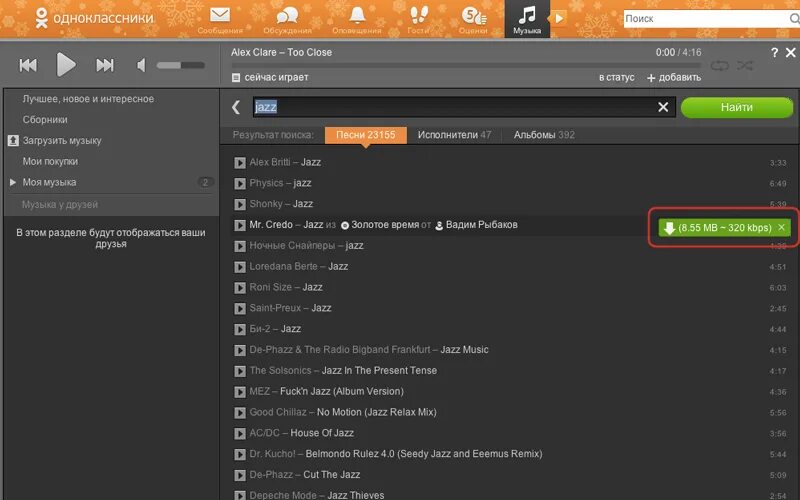Play 'The Solsonics – Jazz In The Present Tense'
Viewport: 800px width, 500px height.
point(240,371)
